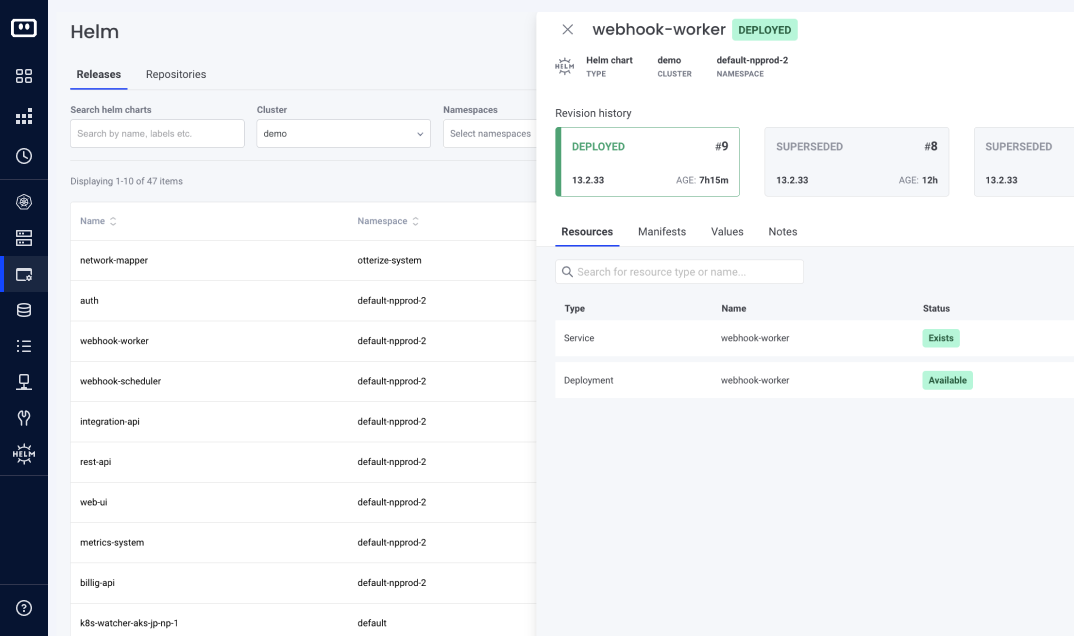This screenshot has height=636, width=1074.
Task: Switch to the Releases tab
Action: pos(99,74)
